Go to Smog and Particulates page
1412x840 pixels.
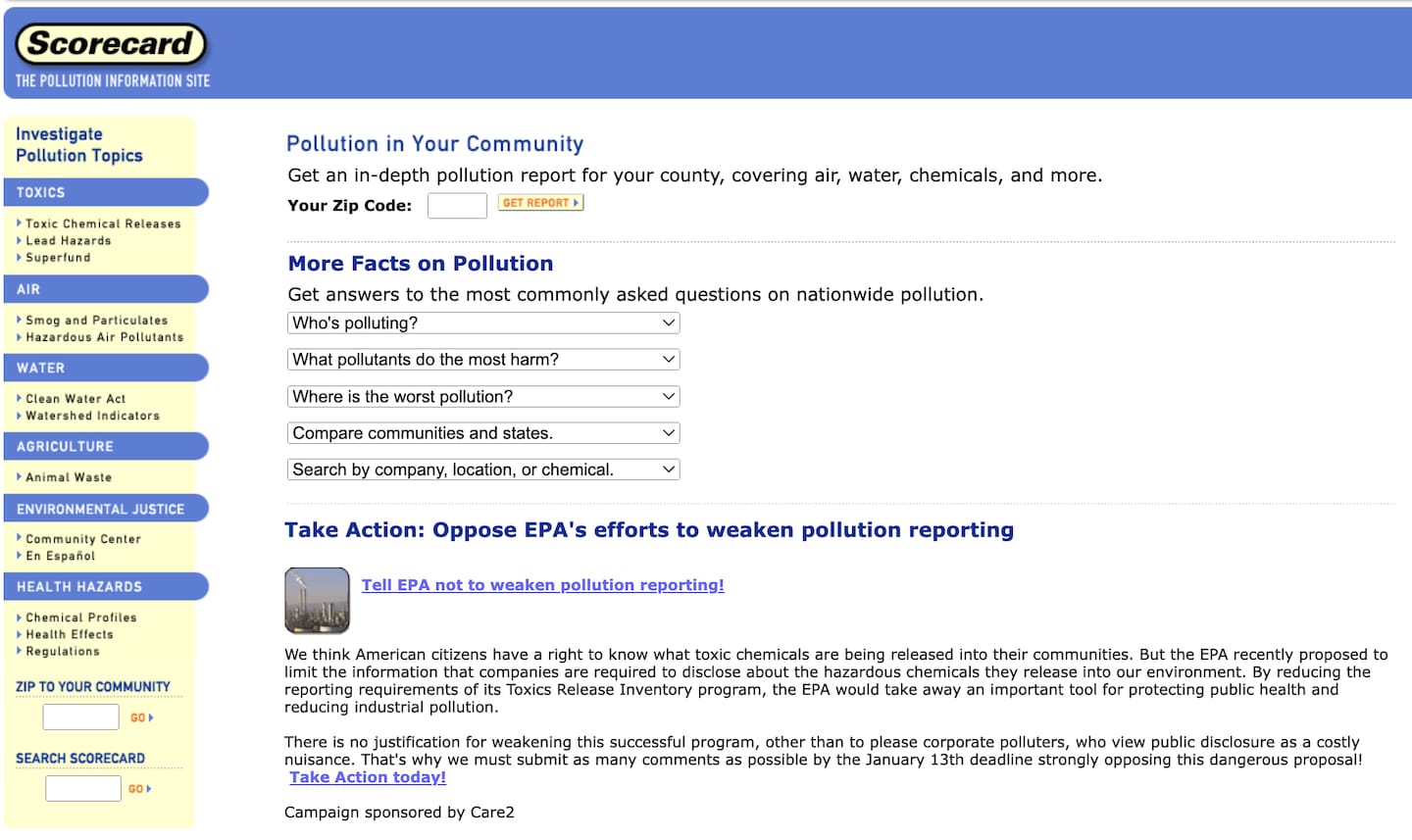(x=96, y=321)
